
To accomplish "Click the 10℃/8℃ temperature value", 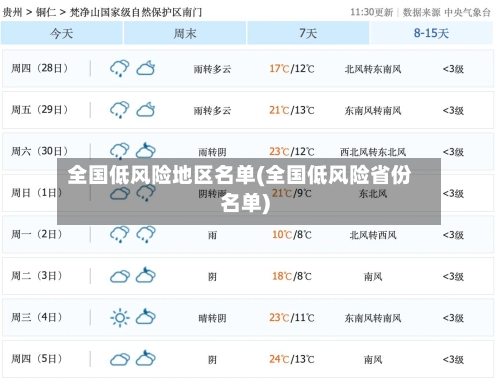I will pos(292,235).
